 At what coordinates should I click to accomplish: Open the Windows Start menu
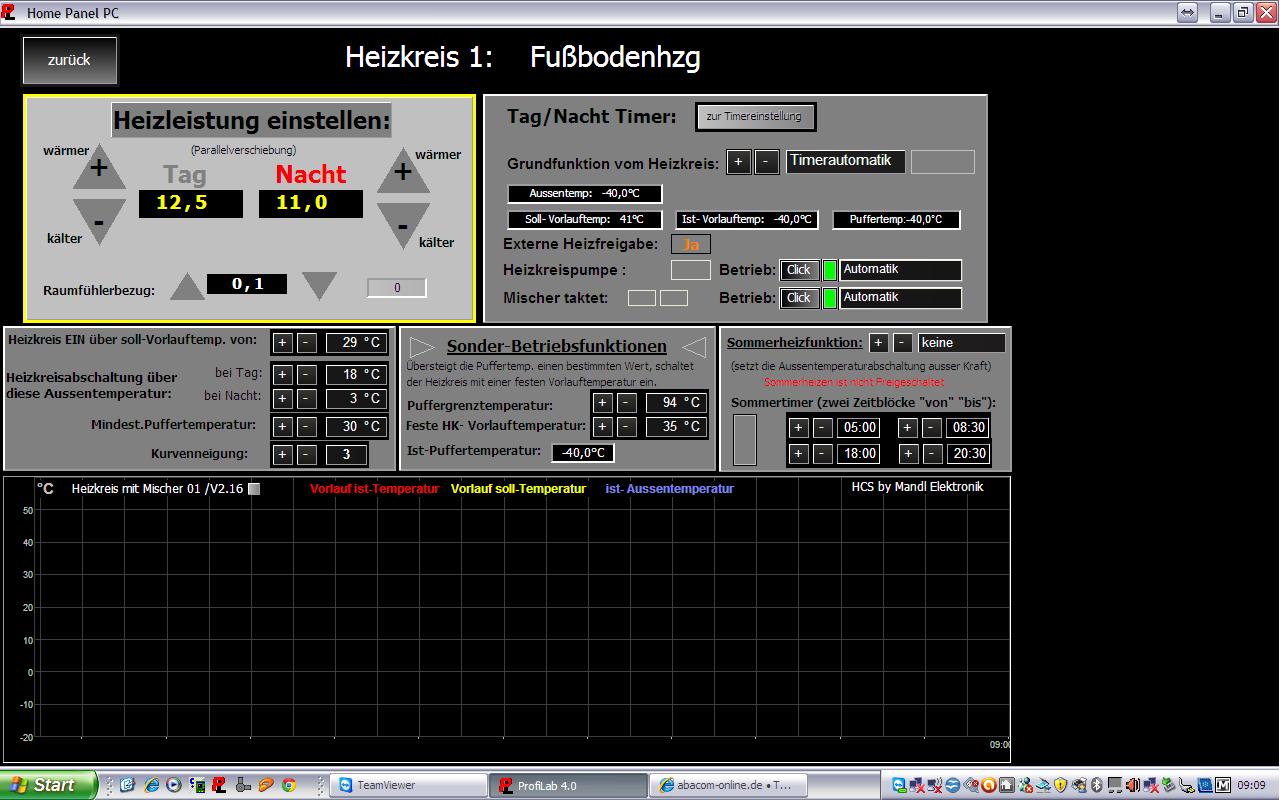[x=49, y=785]
